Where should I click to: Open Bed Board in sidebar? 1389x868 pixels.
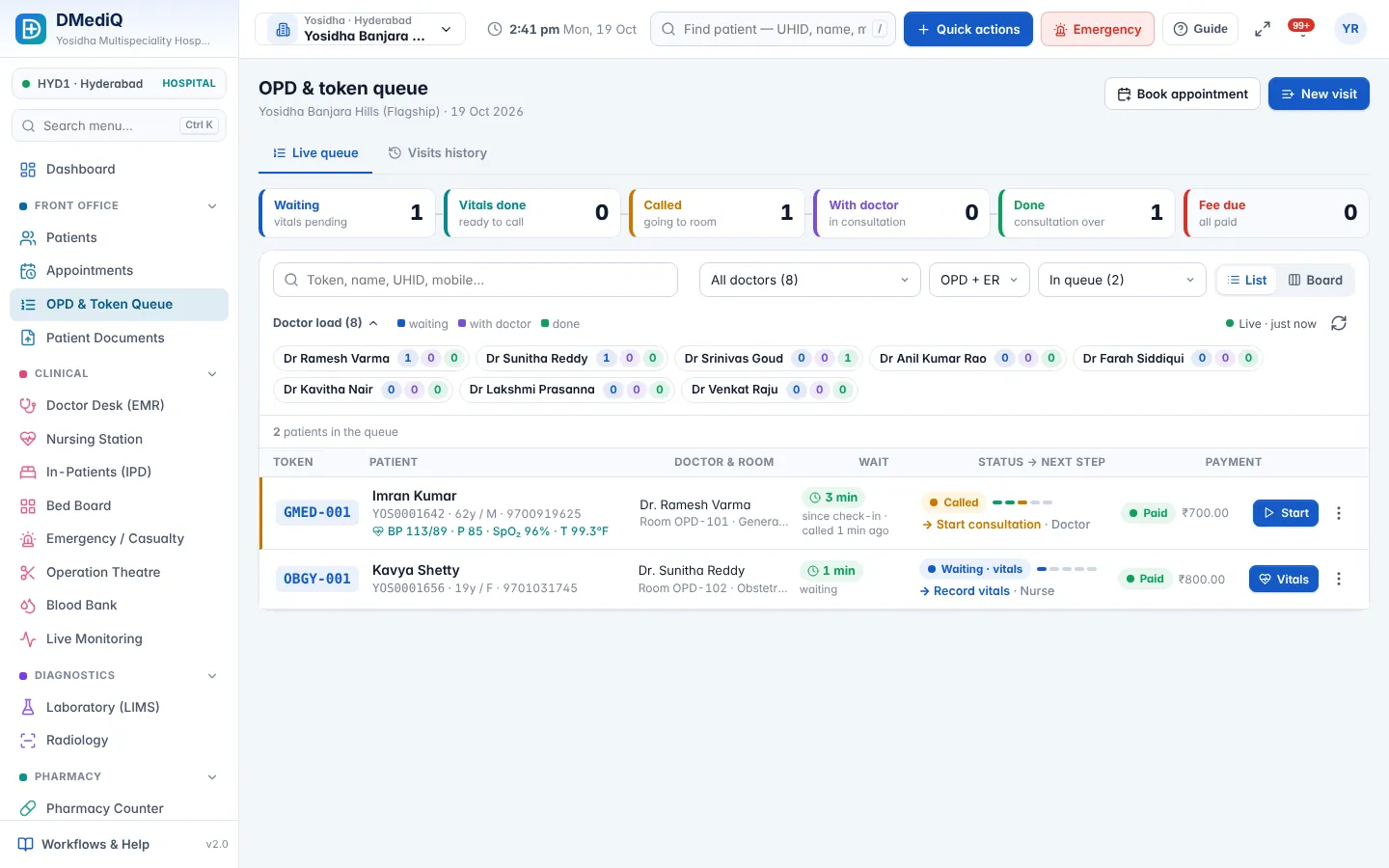[120, 505]
